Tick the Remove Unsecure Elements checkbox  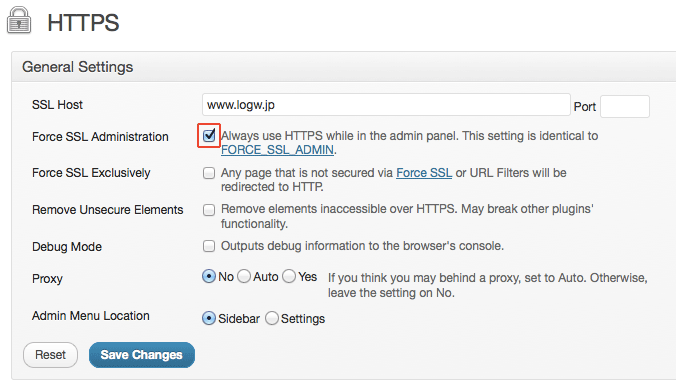[x=209, y=210]
